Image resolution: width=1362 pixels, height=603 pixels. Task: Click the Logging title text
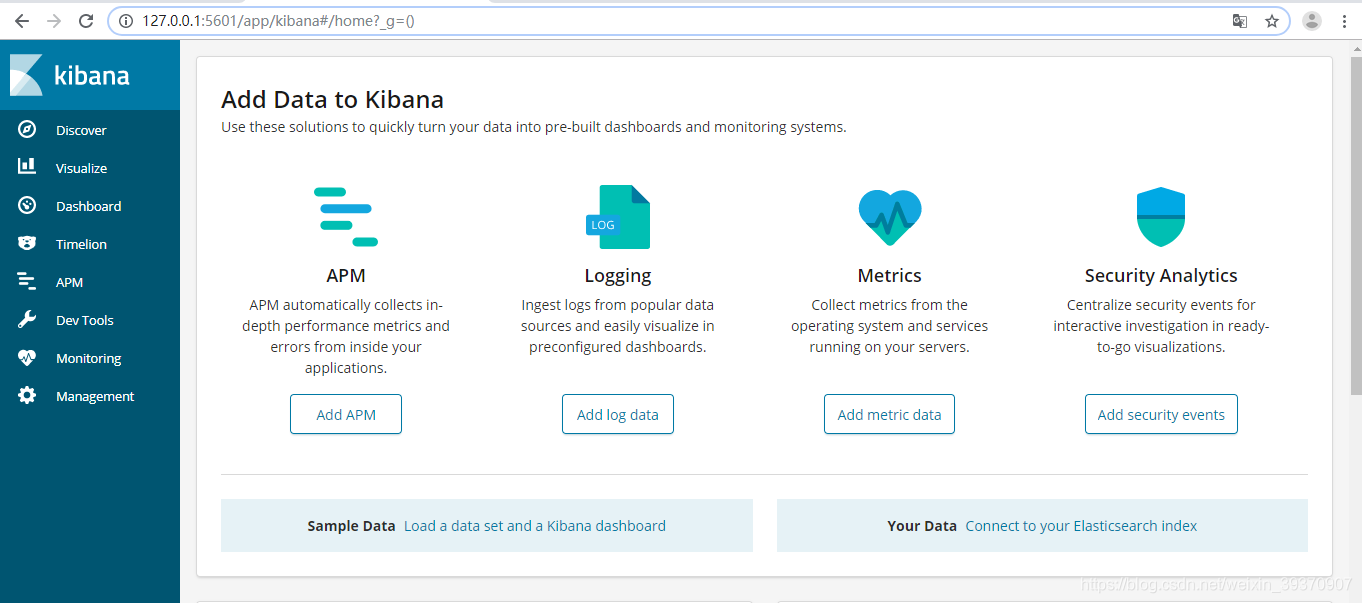point(618,275)
